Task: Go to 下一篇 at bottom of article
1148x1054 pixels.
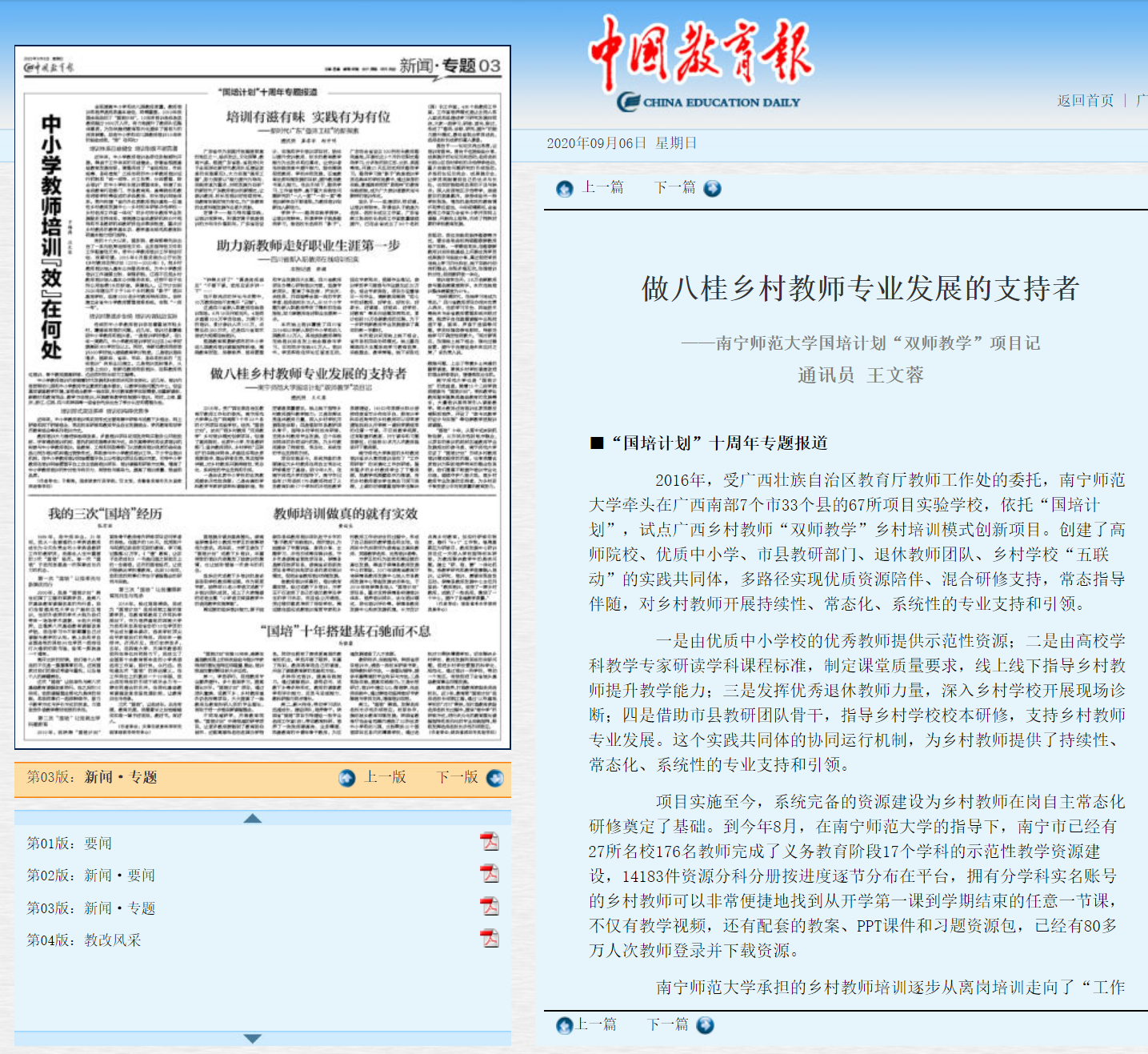Action: pyautogui.click(x=667, y=1024)
